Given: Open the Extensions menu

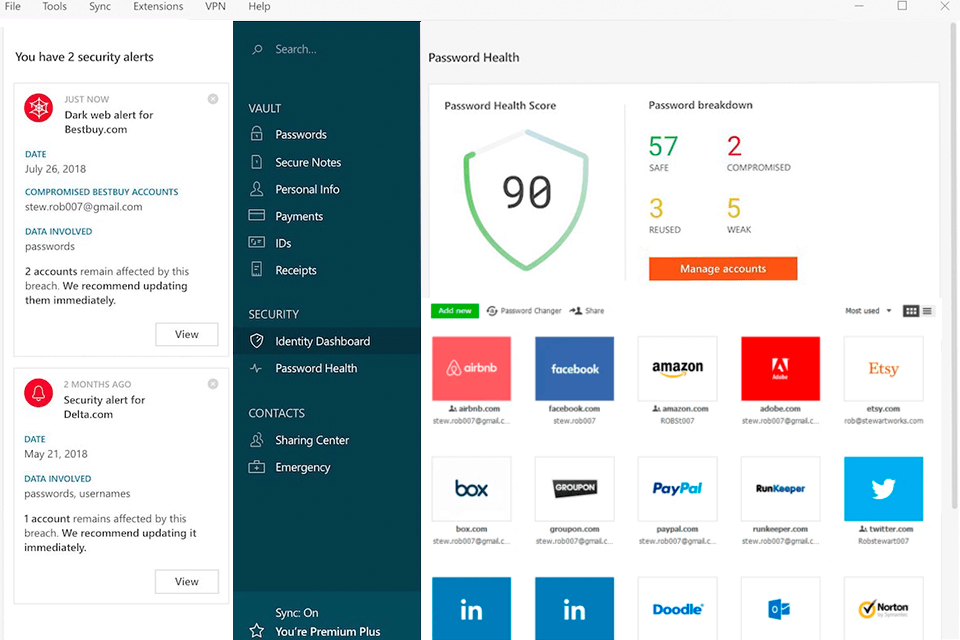Looking at the screenshot, I should point(158,7).
